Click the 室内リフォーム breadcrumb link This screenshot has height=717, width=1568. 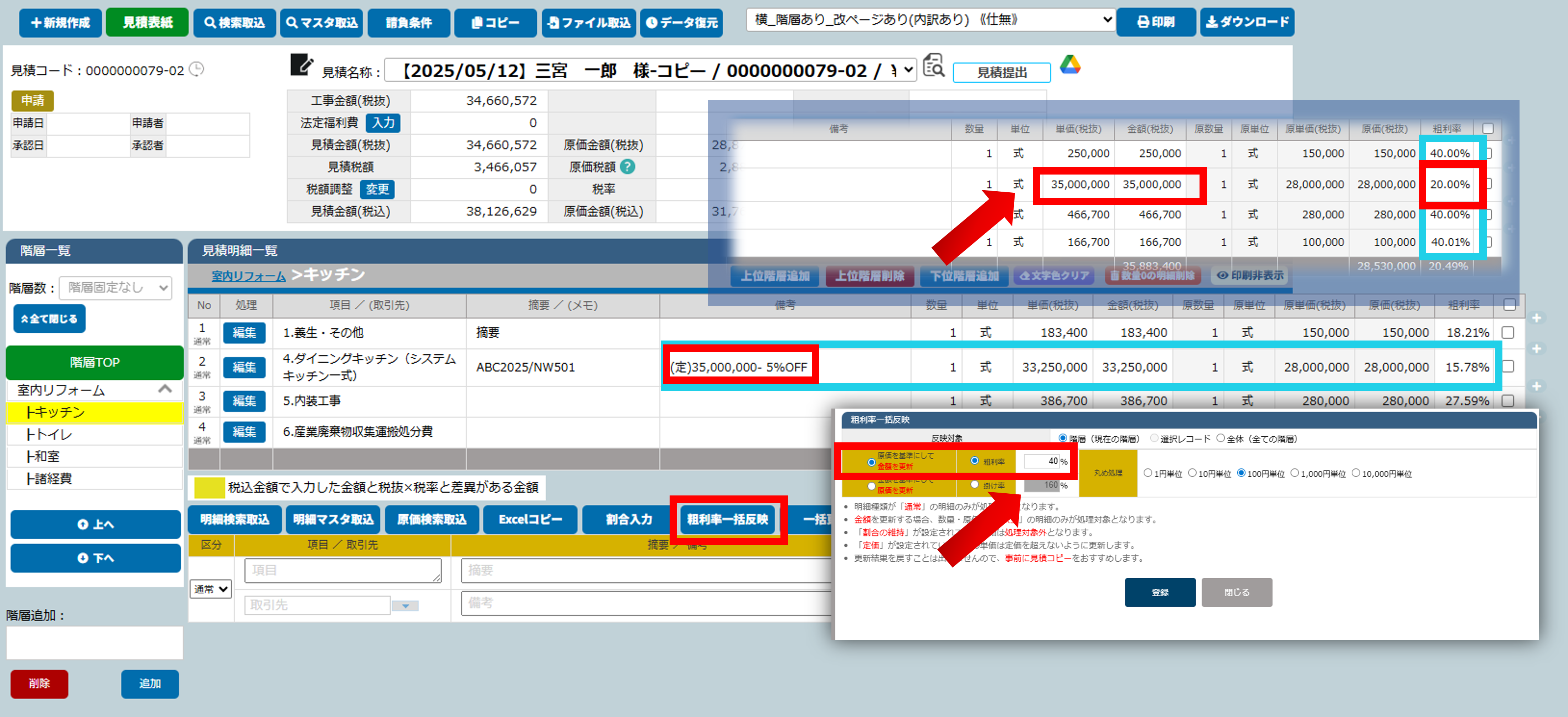[248, 276]
